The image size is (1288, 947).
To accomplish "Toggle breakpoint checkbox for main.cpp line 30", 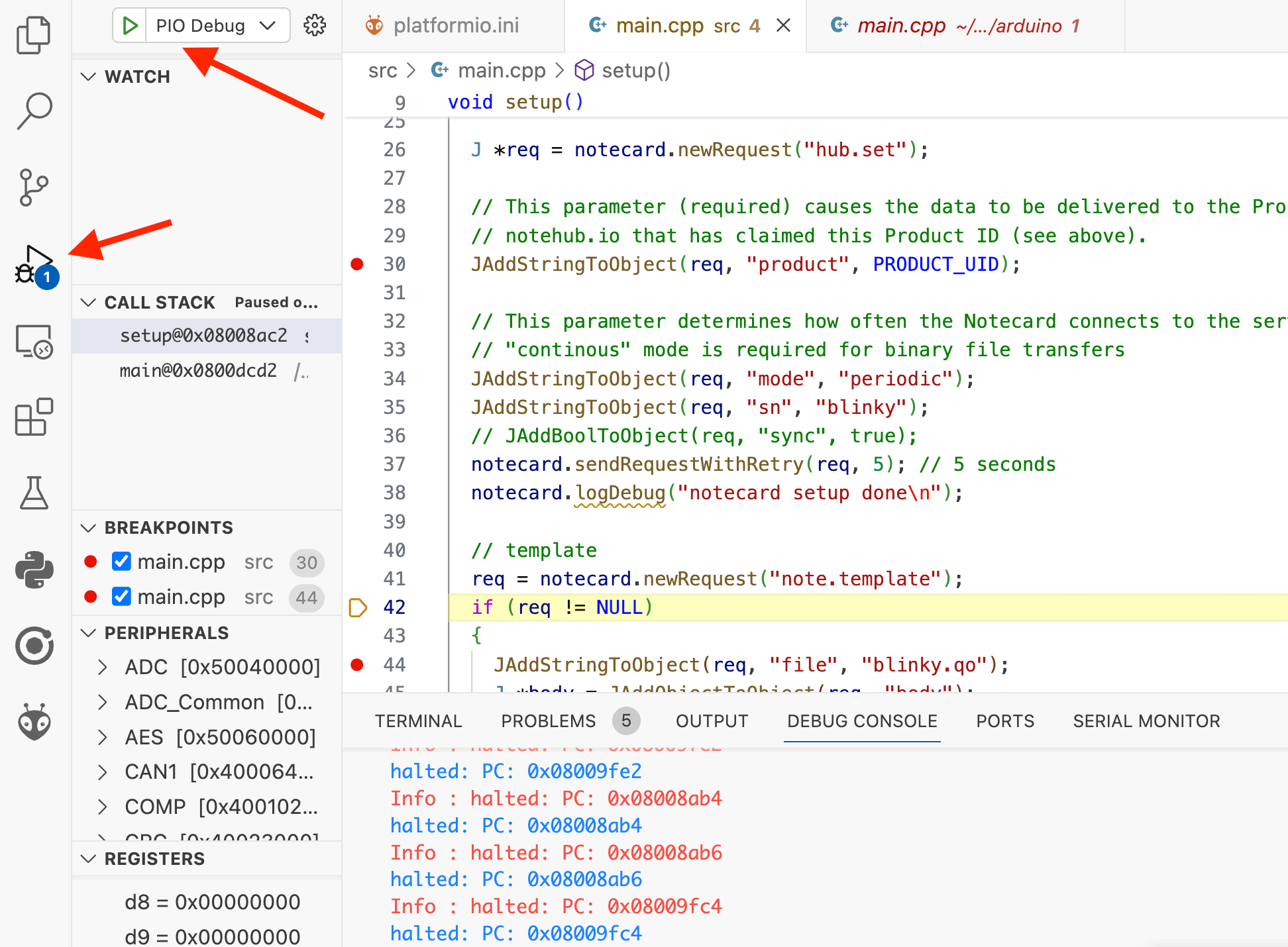I will point(121,562).
